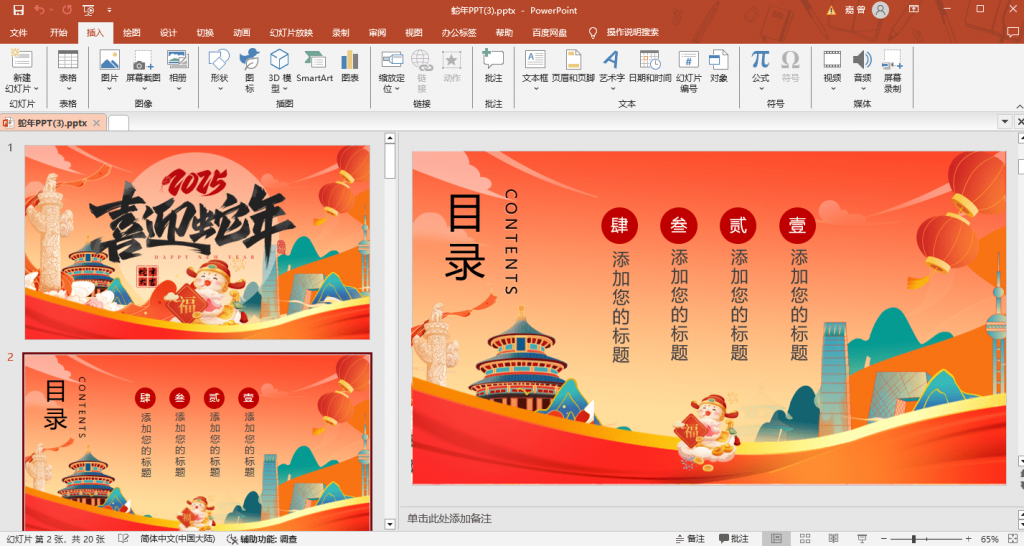Switch to the Design tab
The width and height of the screenshot is (1024, 546).
coord(168,32)
